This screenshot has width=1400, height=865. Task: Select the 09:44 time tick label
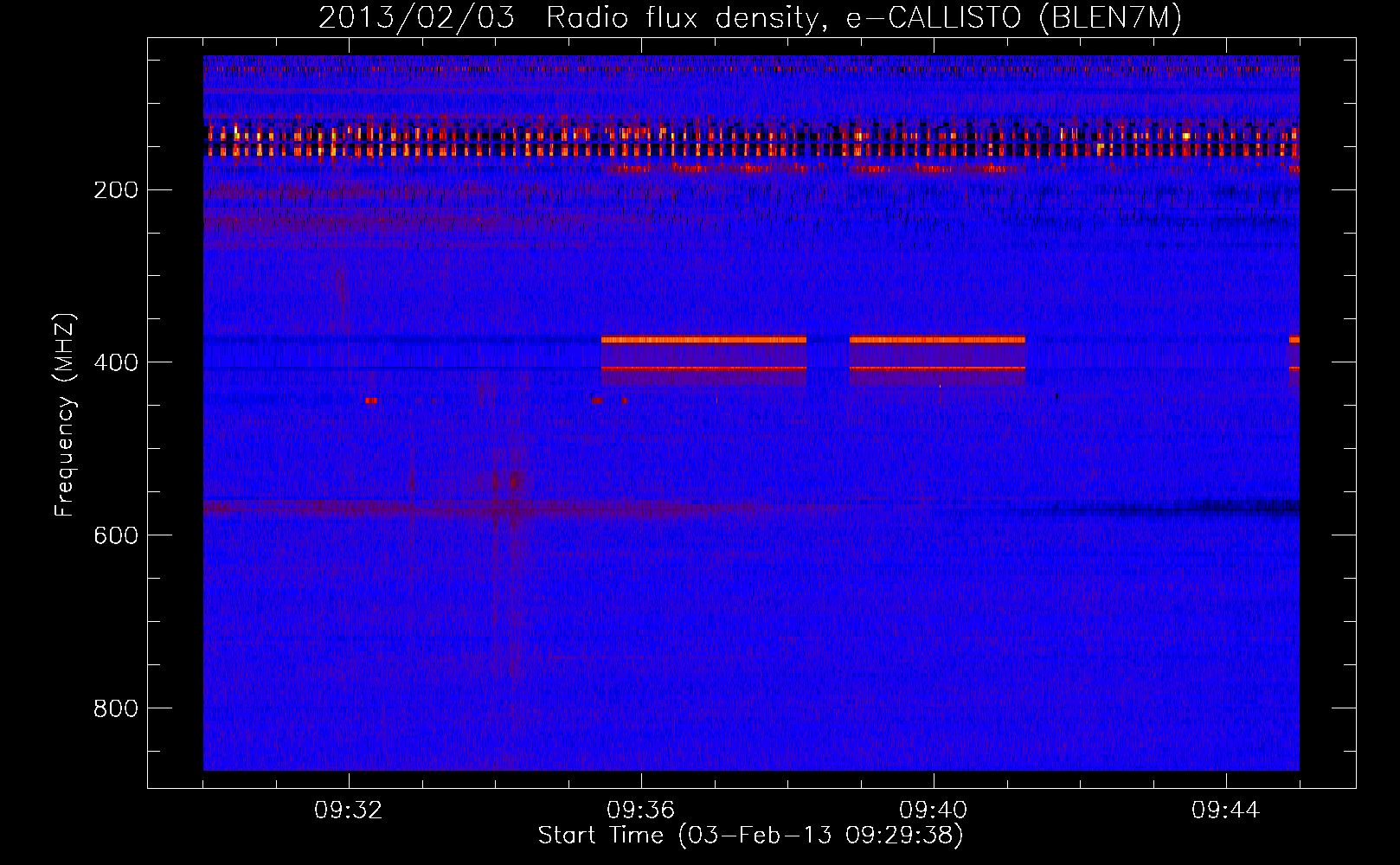[1226, 811]
